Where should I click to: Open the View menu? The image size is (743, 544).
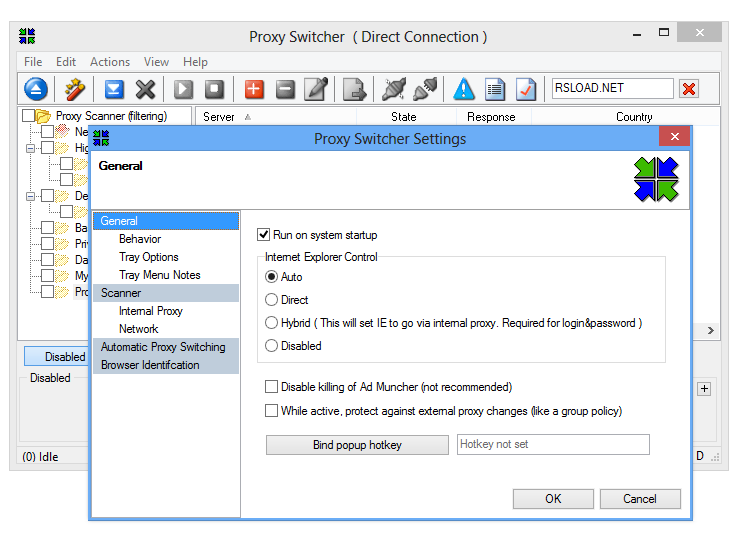156,62
